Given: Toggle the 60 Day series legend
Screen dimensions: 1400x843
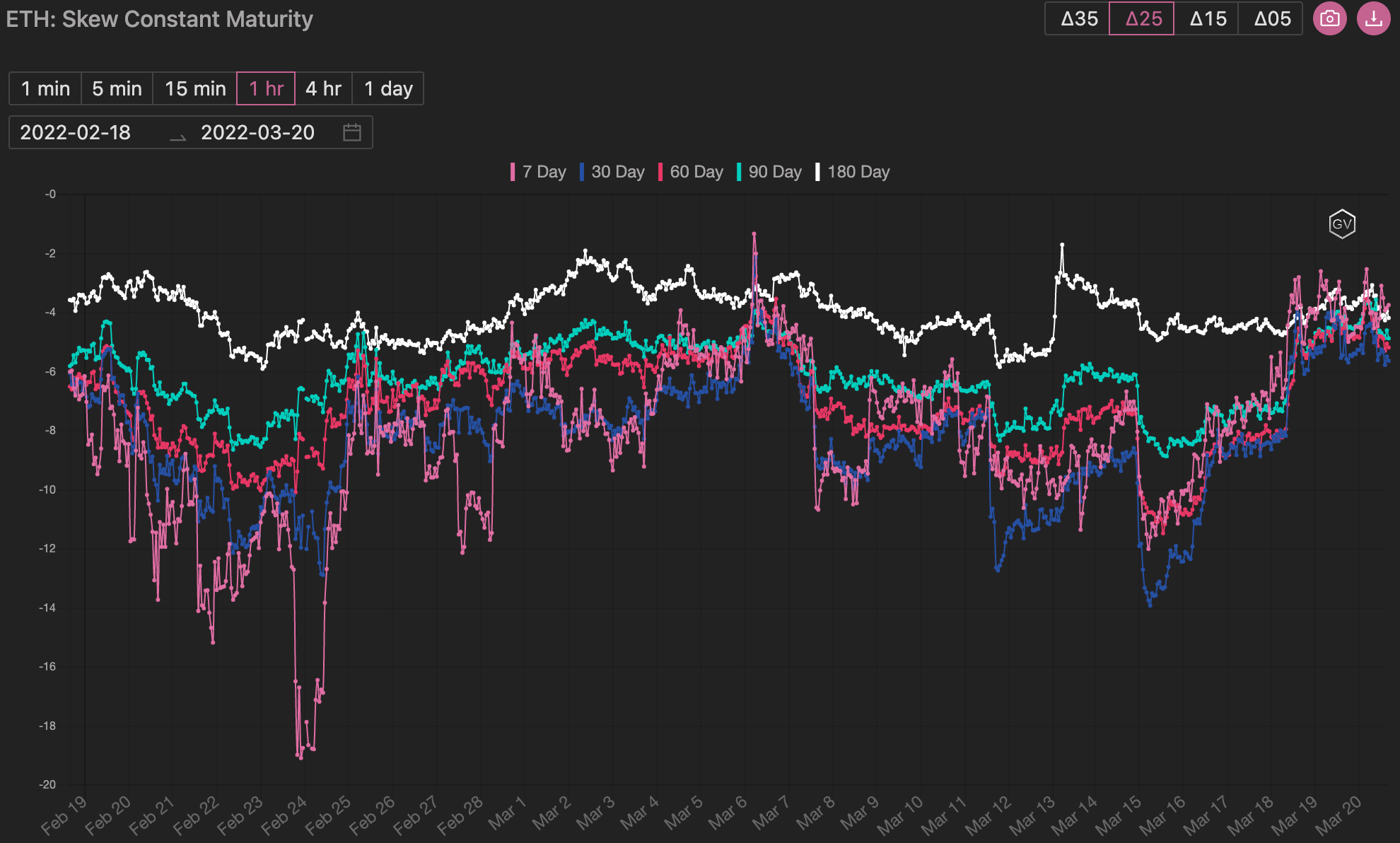Looking at the screenshot, I should (x=691, y=172).
